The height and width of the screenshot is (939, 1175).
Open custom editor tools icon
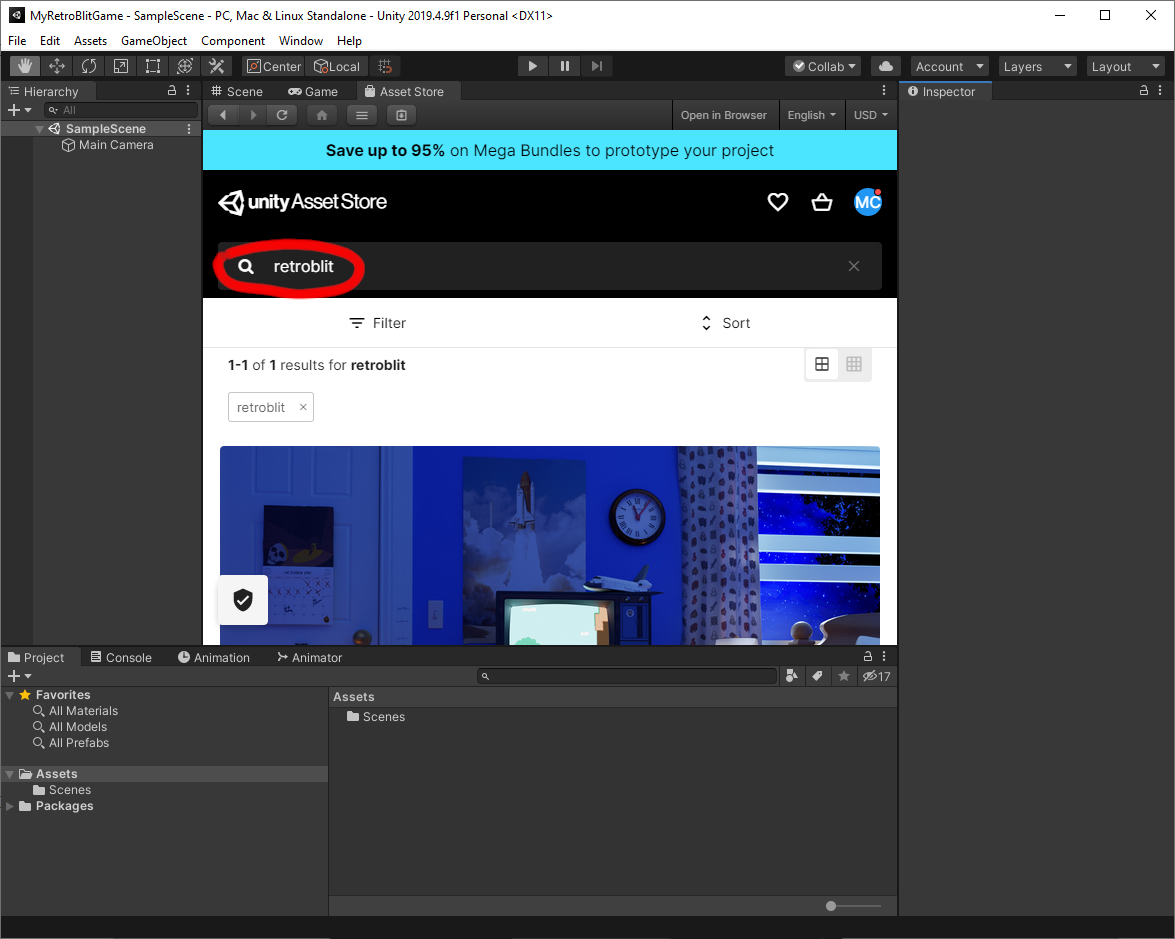point(217,66)
